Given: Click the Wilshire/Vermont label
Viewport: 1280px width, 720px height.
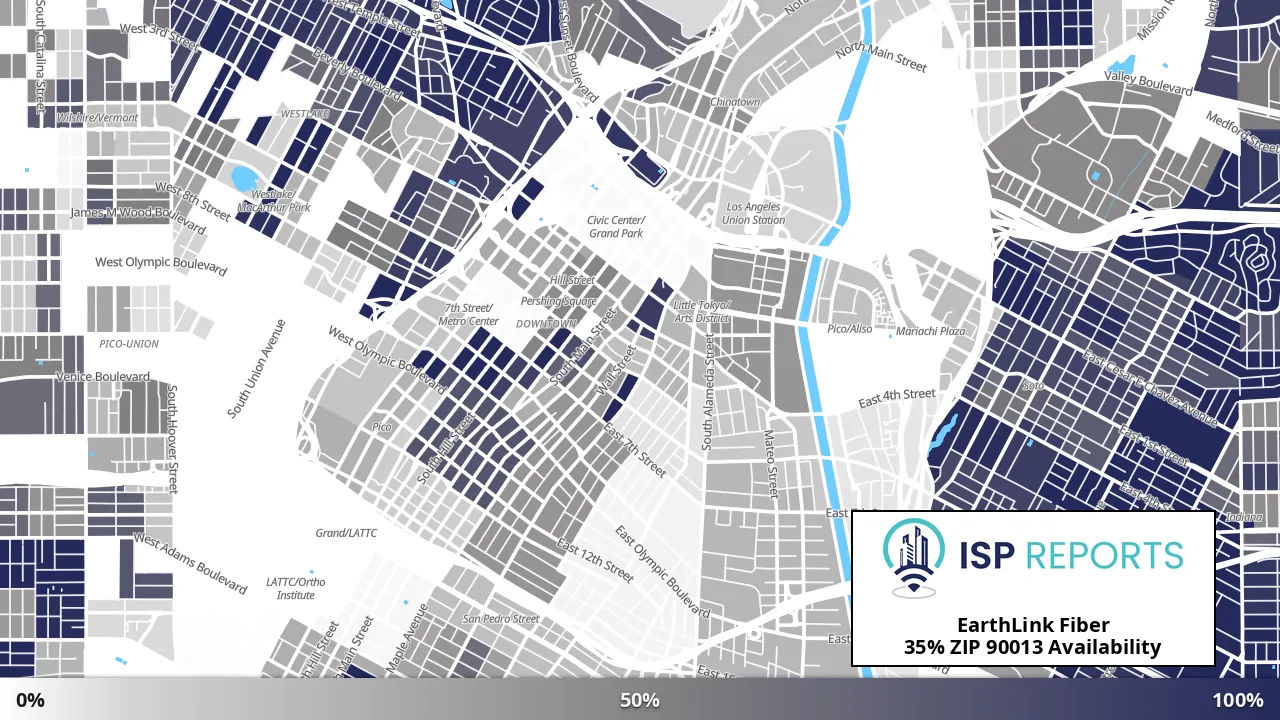Looking at the screenshot, I should click(97, 118).
